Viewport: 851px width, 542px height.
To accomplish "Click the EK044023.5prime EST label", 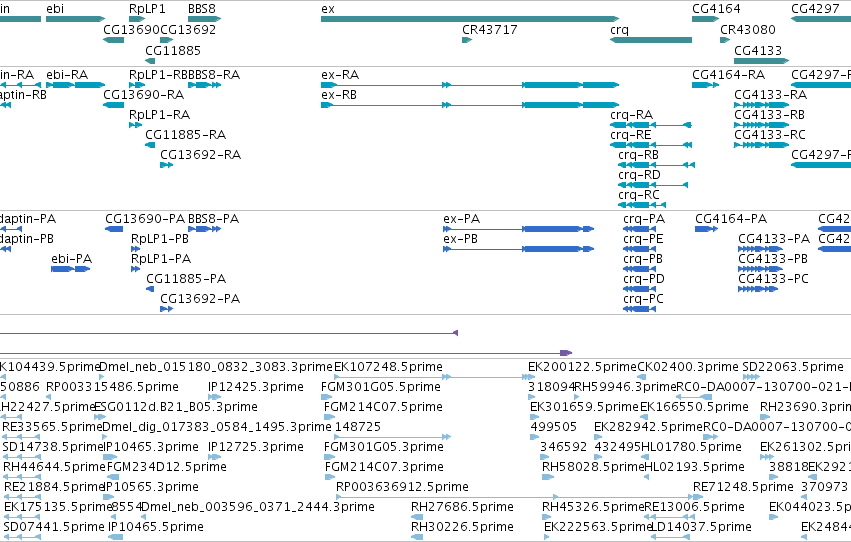I will (810, 507).
